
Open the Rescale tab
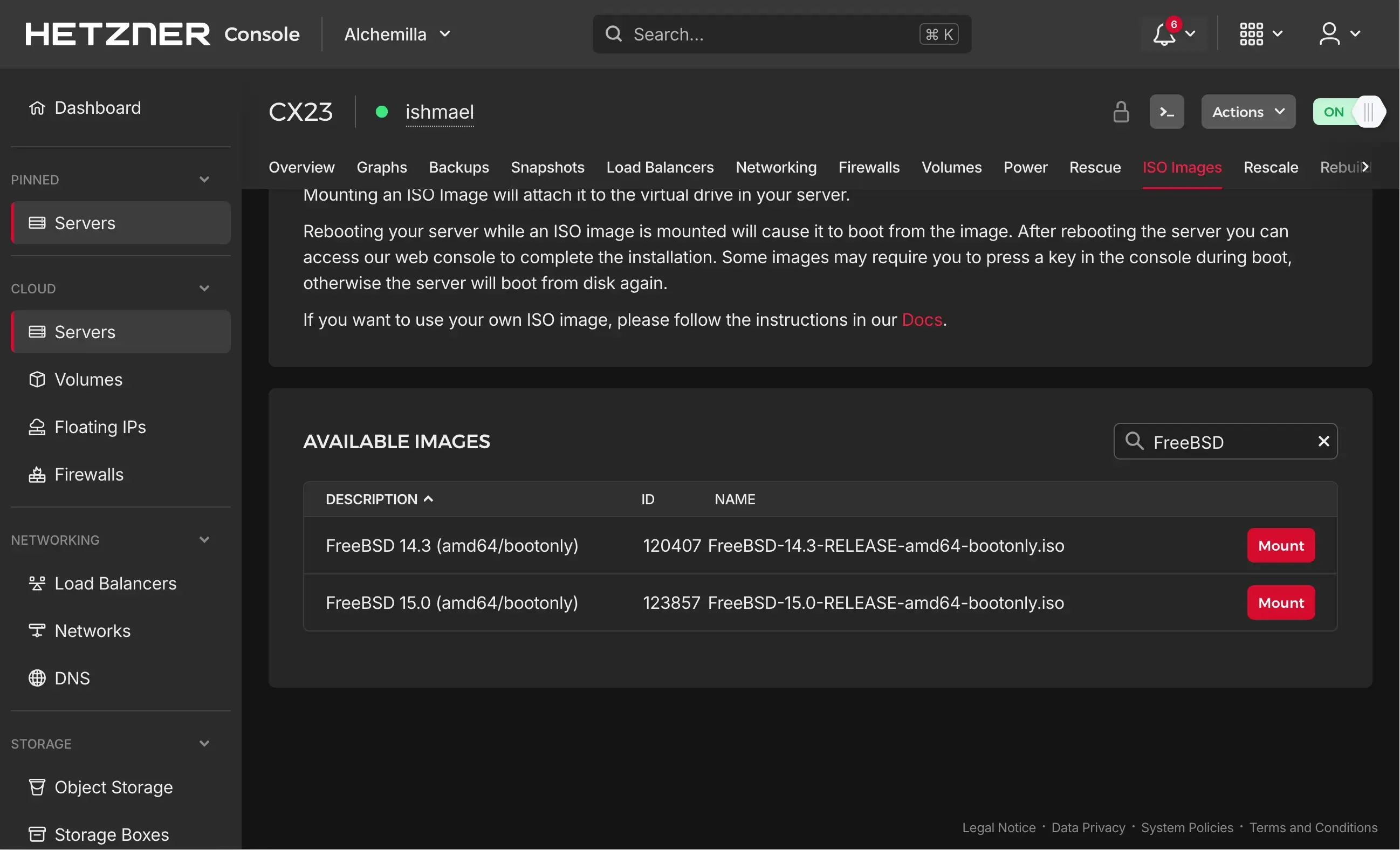pos(1271,168)
